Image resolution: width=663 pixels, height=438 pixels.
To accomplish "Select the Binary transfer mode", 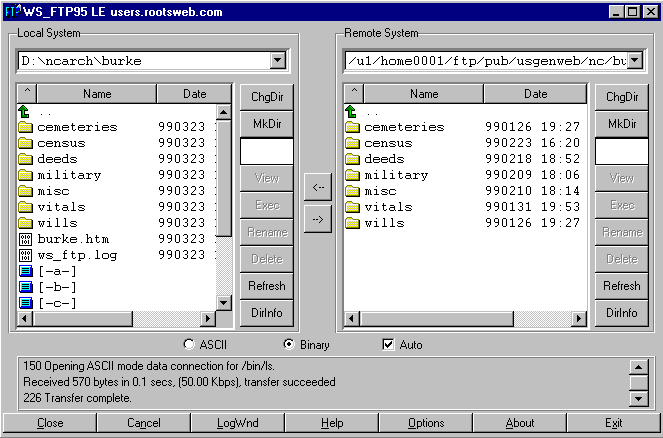I will tap(289, 345).
